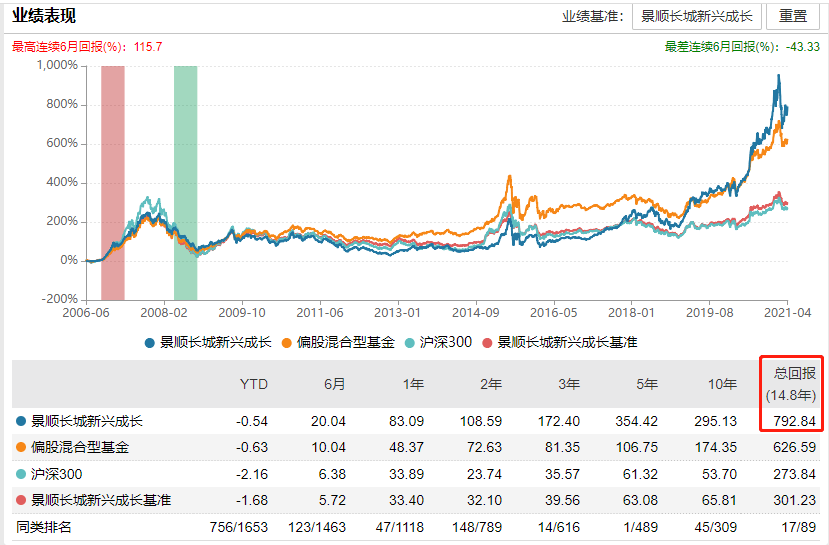The height and width of the screenshot is (545, 829).
Task: Click the 总回报 (14.8年) column header
Action: (794, 383)
